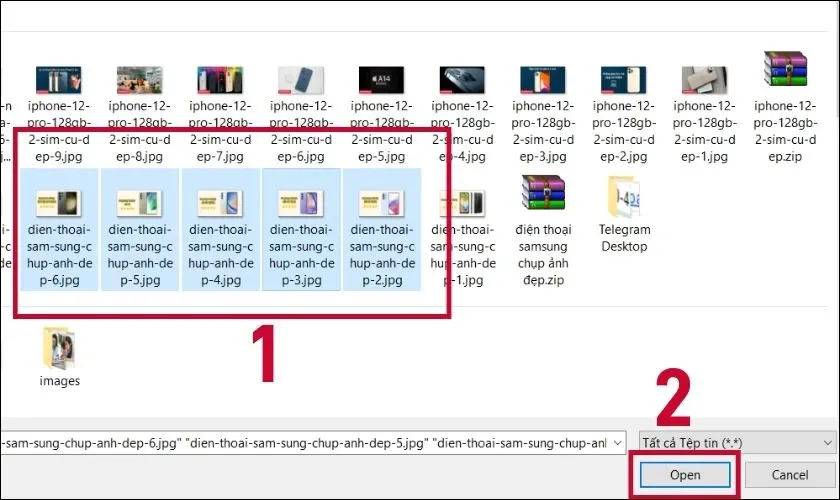The width and height of the screenshot is (840, 500).
Task: Click the label iphone-12-pro-128gb-2-sim-cu-dep-9.jpg
Action: [x=59, y=131]
